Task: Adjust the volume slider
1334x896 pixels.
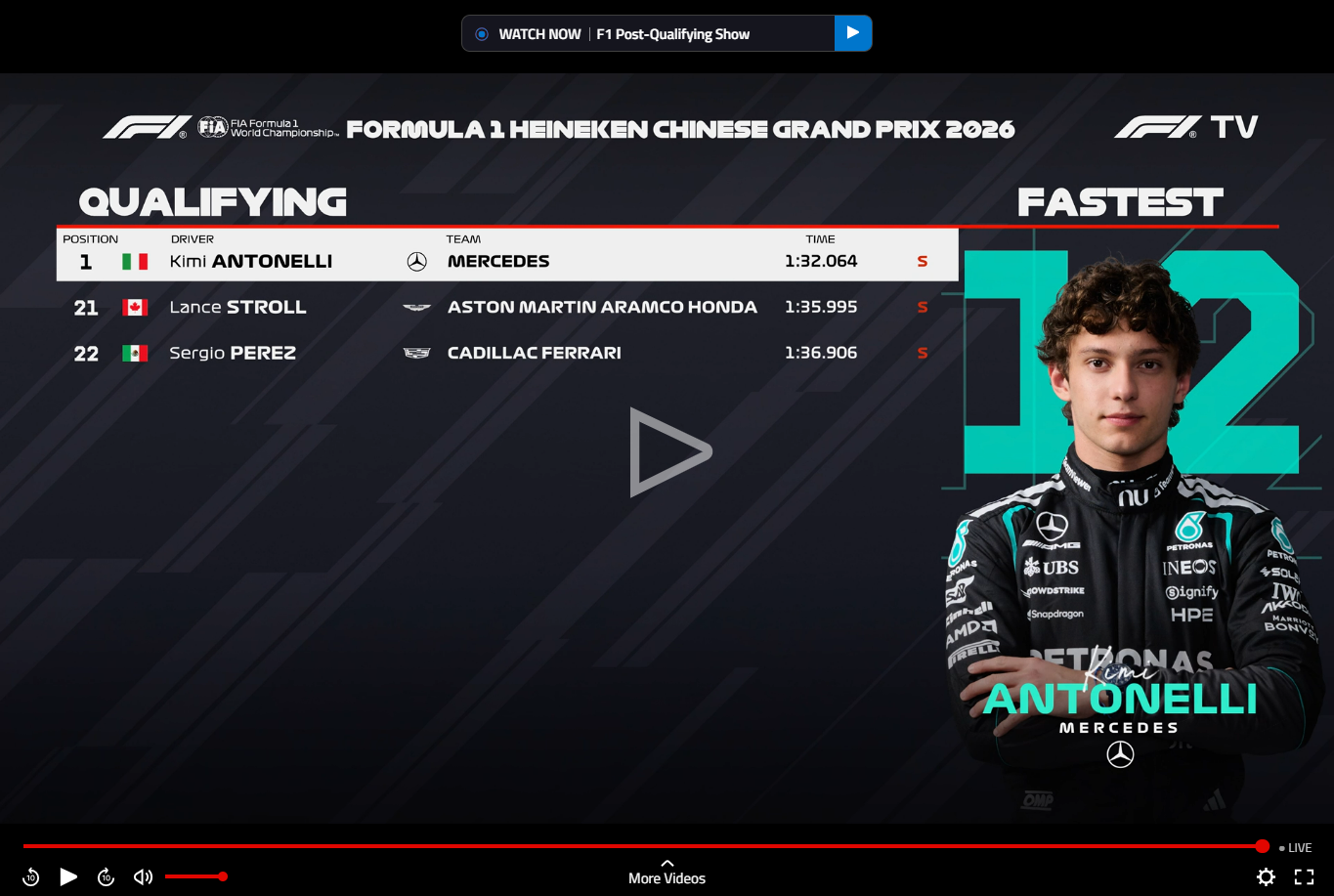Action: click(195, 876)
